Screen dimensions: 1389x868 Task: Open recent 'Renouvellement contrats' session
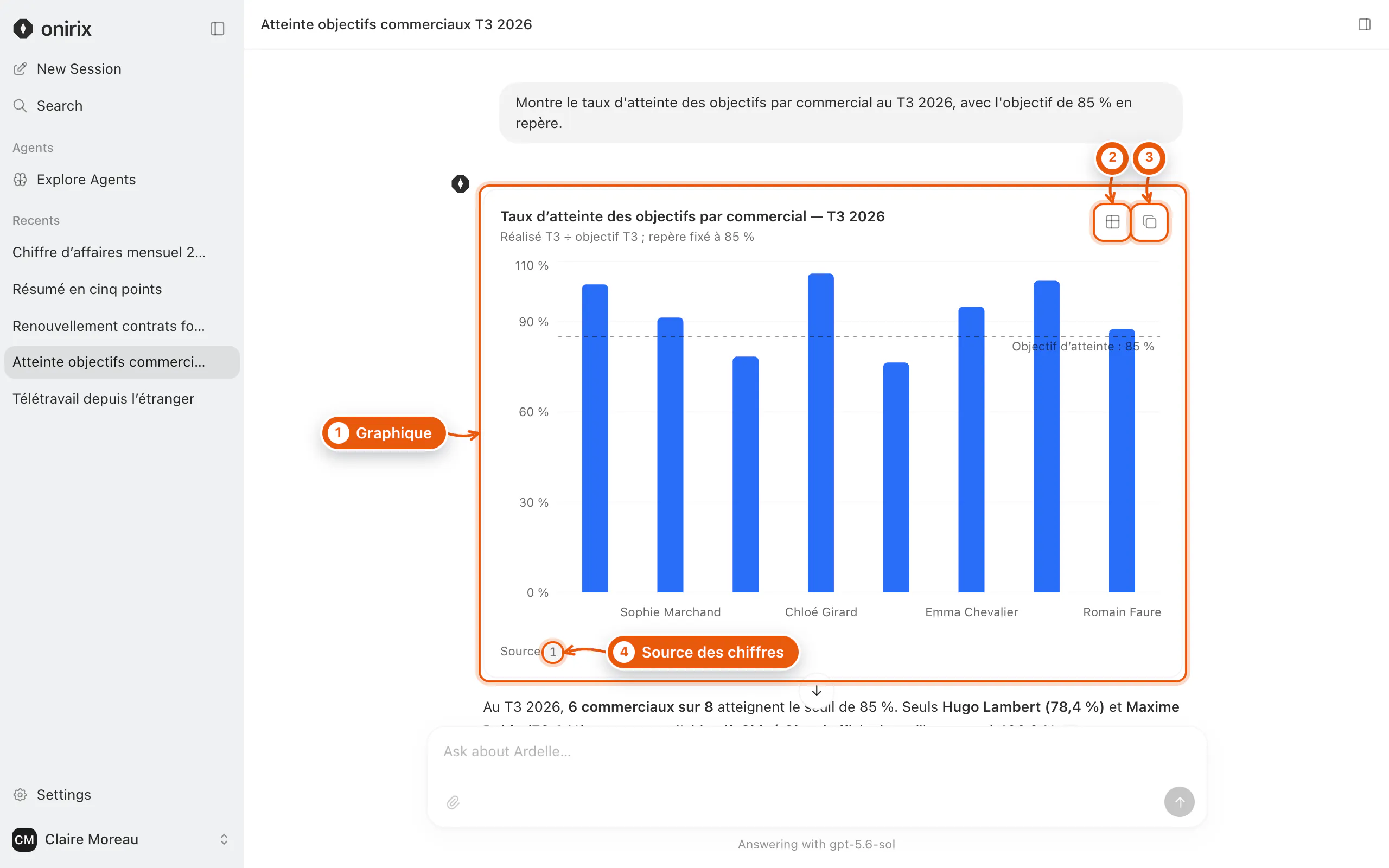tap(121, 325)
